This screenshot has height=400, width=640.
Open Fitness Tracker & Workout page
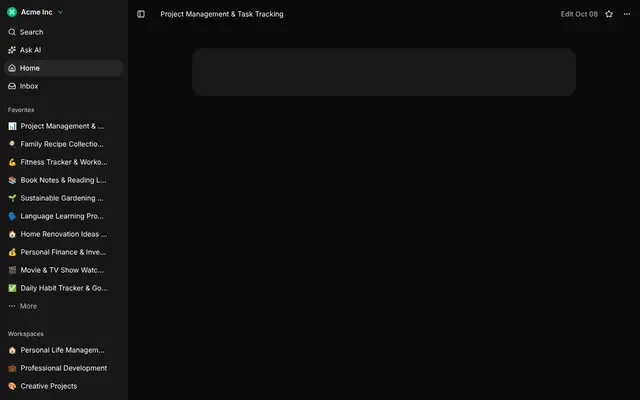[63, 162]
